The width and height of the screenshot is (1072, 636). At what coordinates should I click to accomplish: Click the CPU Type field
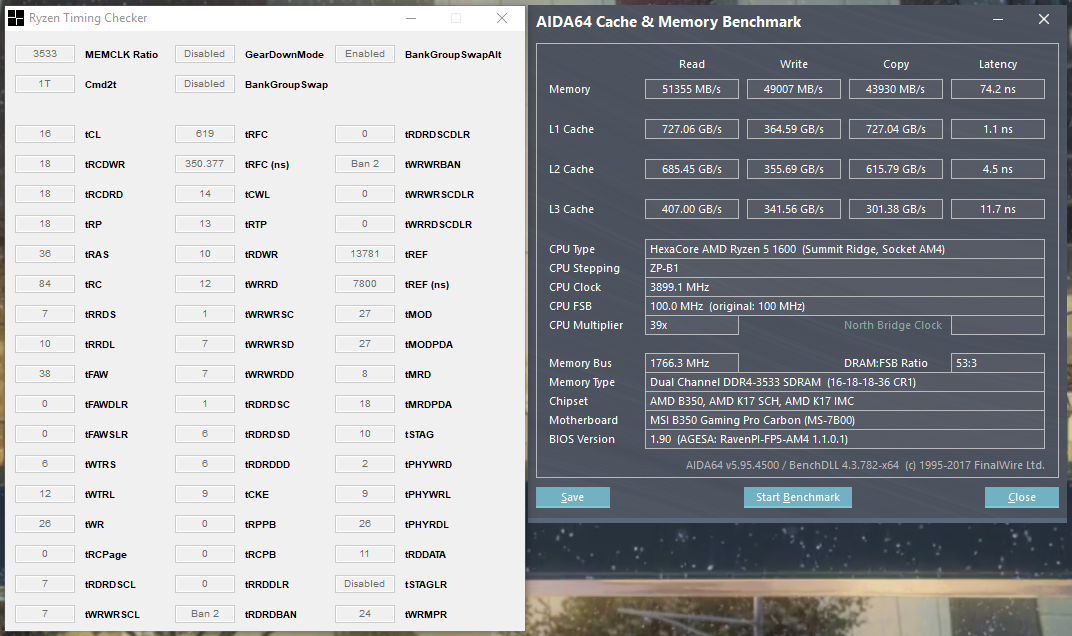844,249
